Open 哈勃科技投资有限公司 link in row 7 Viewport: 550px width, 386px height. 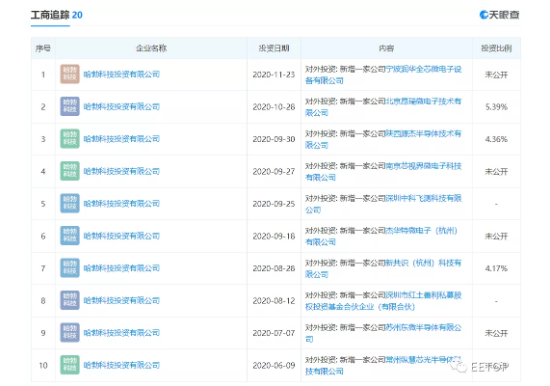click(x=122, y=268)
